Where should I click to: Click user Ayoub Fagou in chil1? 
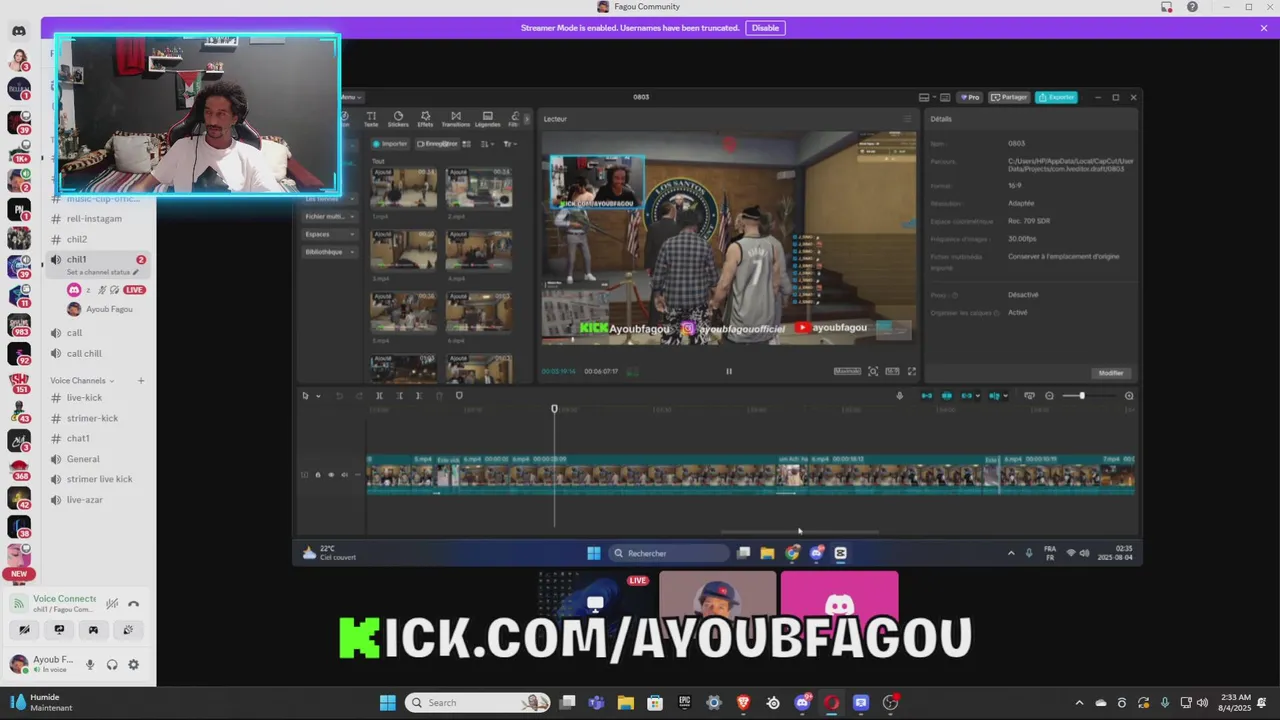coord(99,309)
